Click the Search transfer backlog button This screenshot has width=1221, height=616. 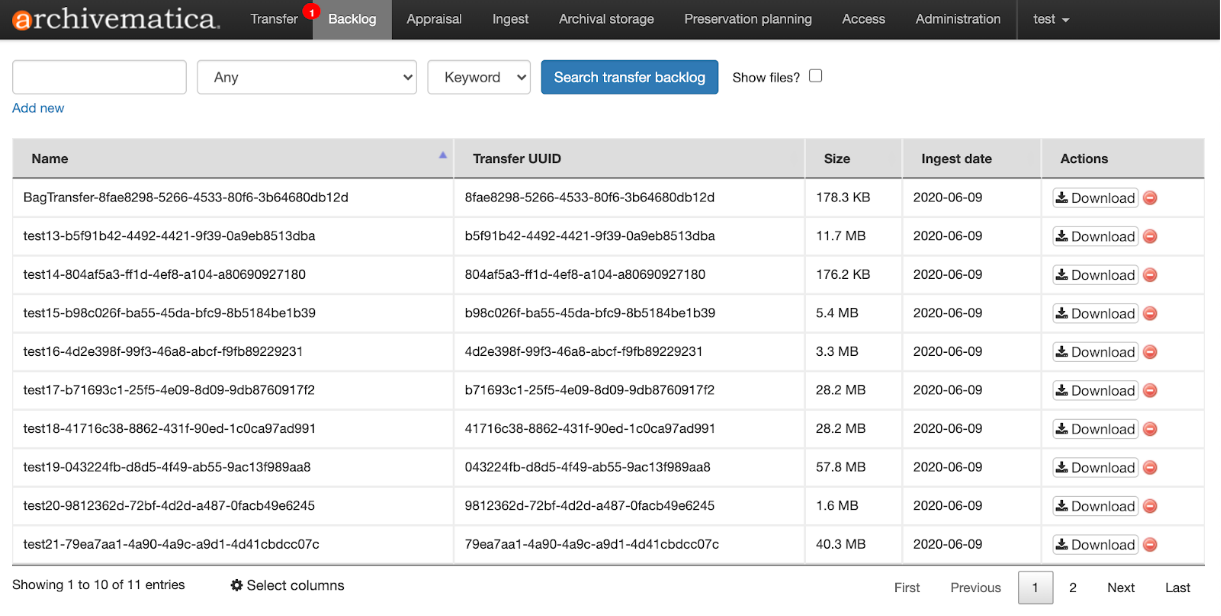click(x=629, y=77)
